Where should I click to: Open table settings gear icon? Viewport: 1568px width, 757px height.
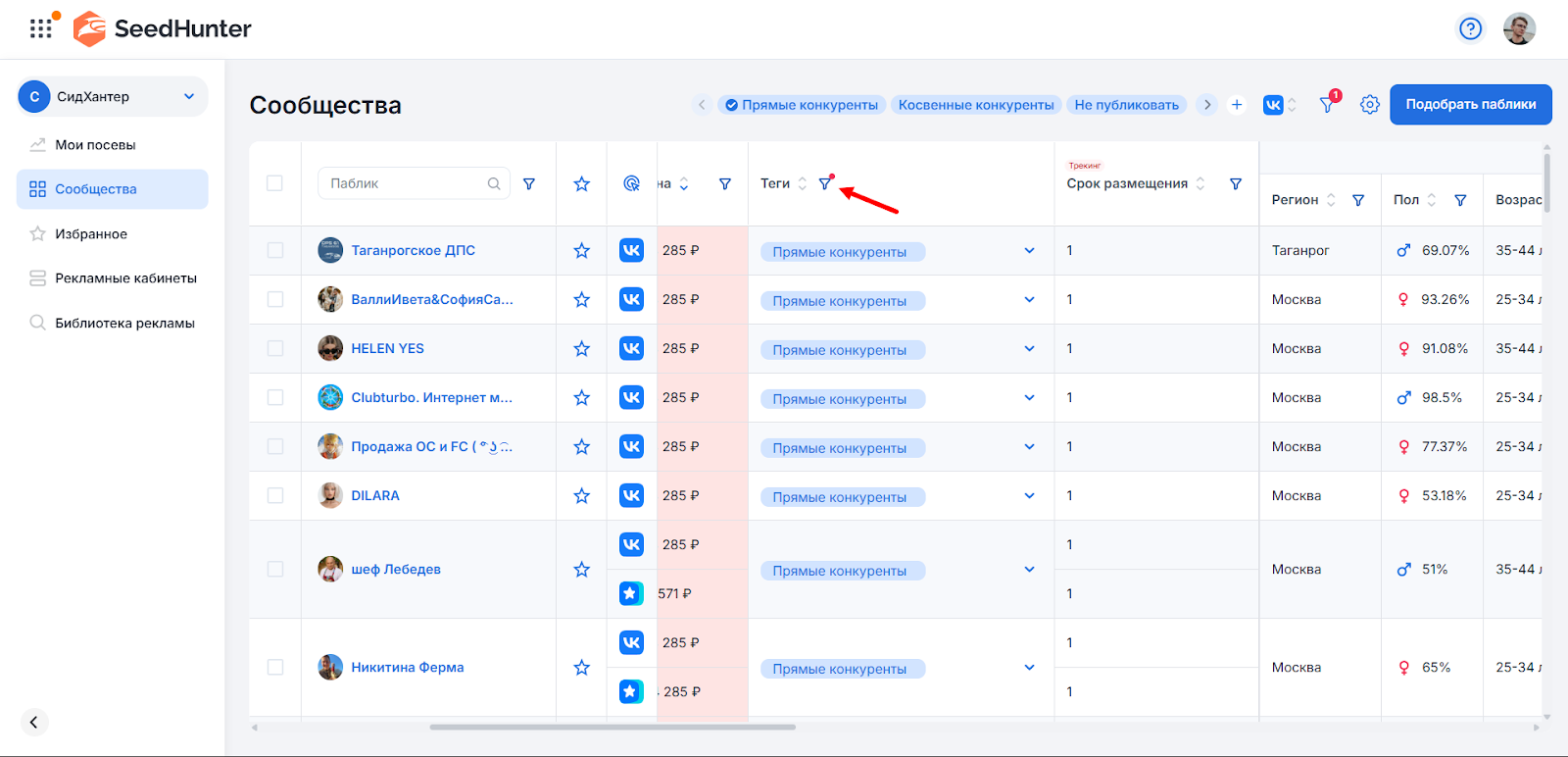pyautogui.click(x=1369, y=105)
